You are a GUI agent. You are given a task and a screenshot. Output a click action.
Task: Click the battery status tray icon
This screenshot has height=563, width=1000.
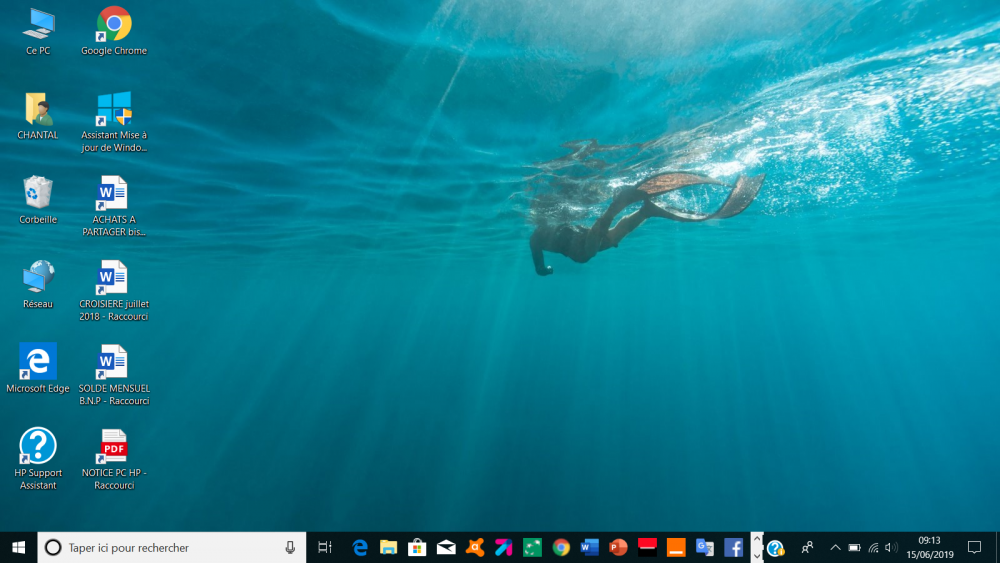click(x=855, y=547)
